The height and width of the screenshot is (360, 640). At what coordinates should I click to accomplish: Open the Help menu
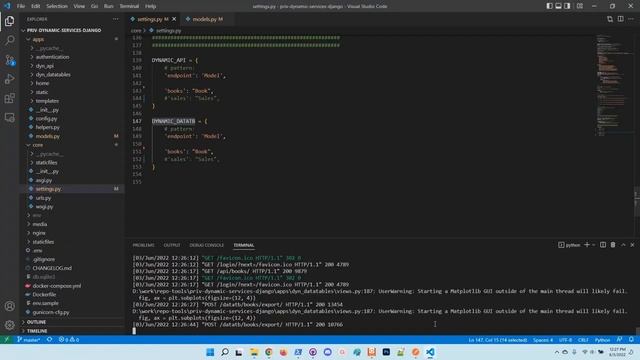pos(151,6)
